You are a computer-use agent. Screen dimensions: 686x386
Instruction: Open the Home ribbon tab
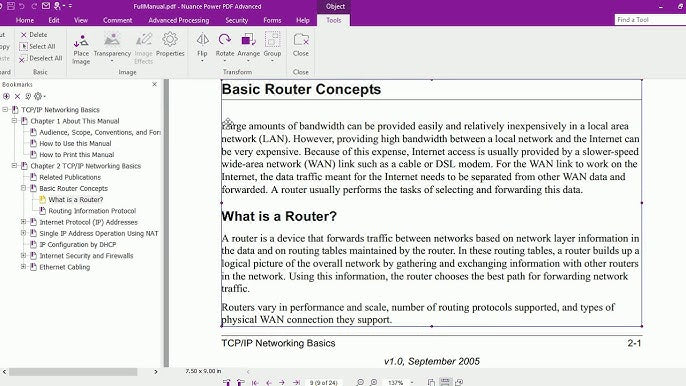click(24, 20)
